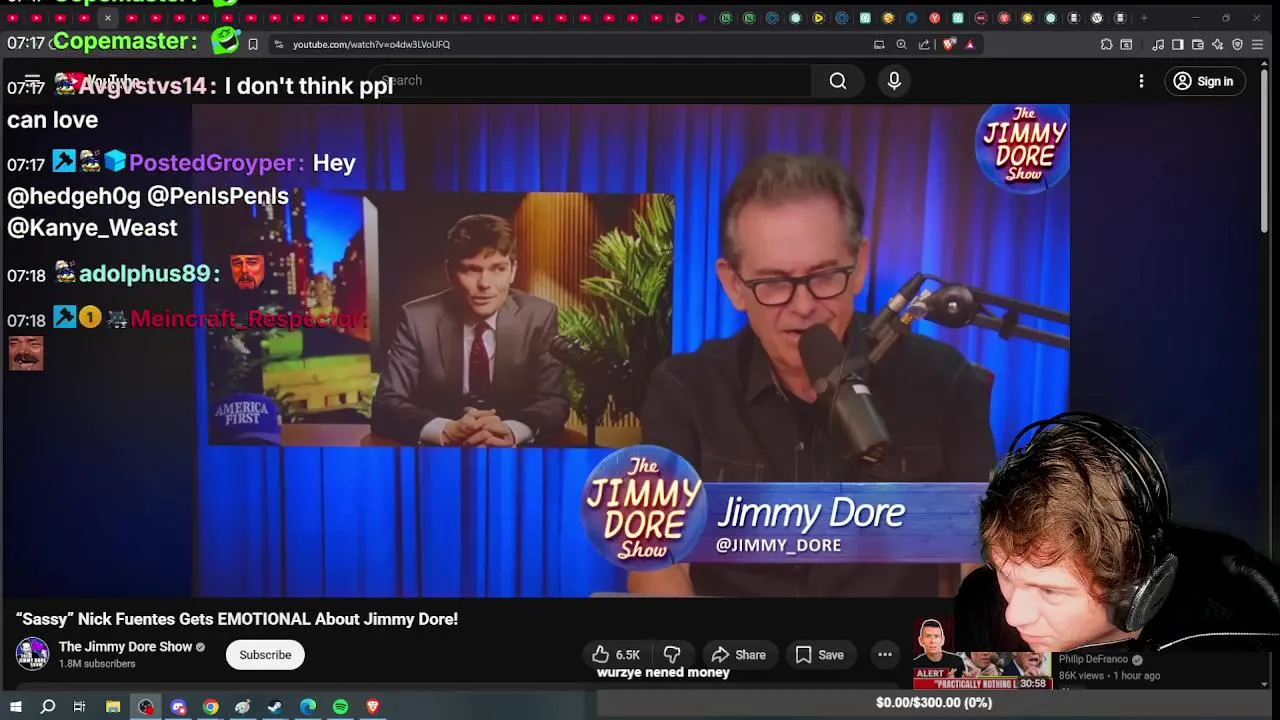
Task: Bookmark this page icon in address bar
Action: coord(253,44)
